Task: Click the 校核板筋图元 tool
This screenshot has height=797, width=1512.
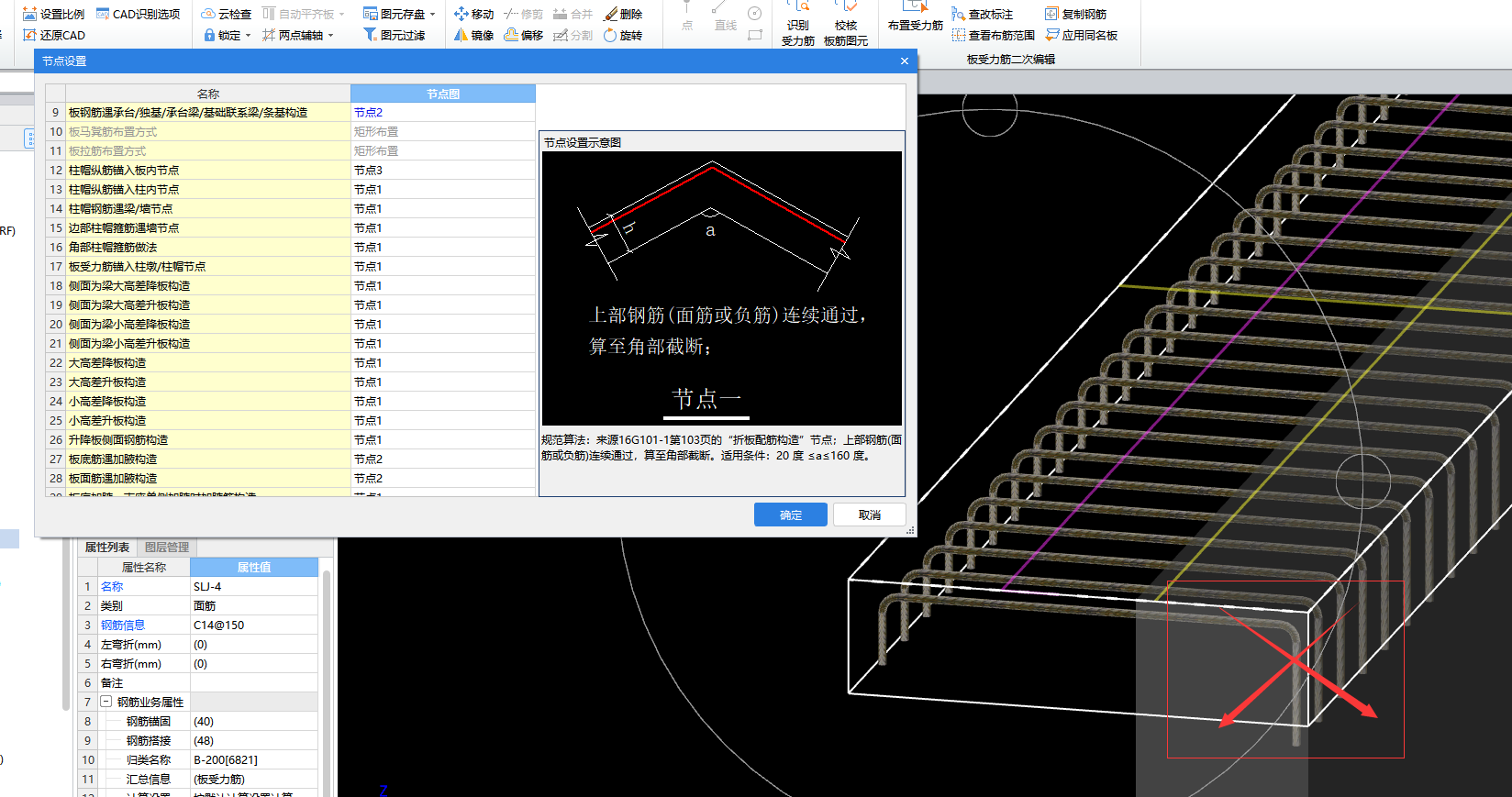Action: point(846,24)
